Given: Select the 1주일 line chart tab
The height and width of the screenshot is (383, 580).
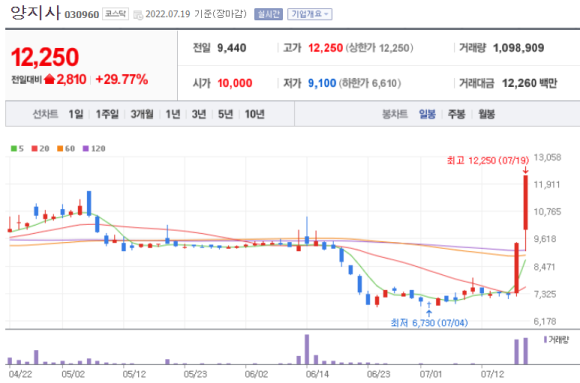Looking at the screenshot, I should pos(107,114).
